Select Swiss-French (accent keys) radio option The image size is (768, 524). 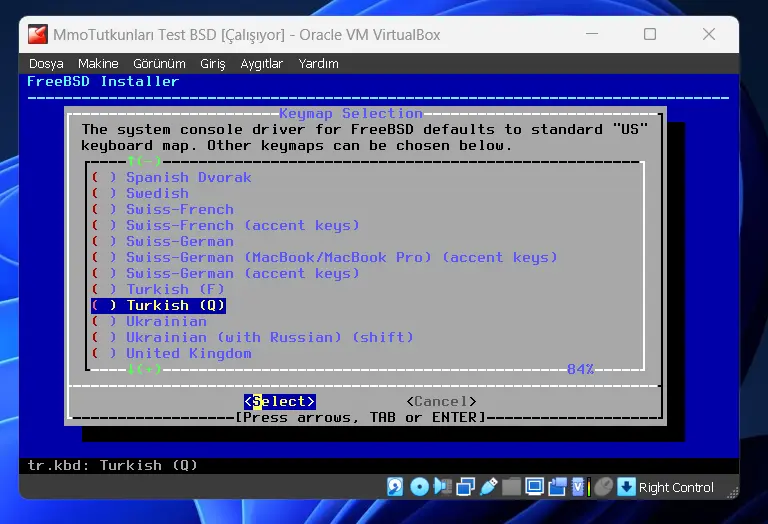[x=225, y=225]
